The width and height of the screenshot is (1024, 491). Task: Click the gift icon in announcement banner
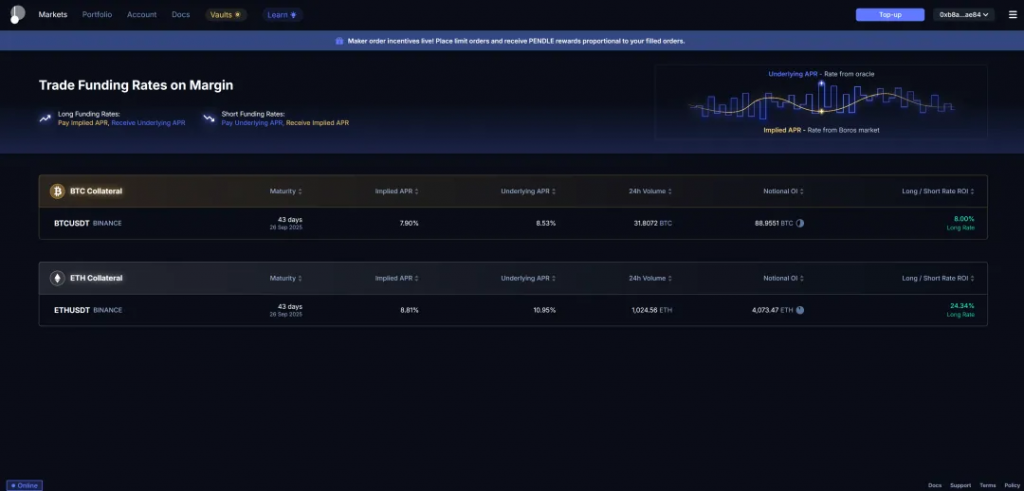[340, 41]
